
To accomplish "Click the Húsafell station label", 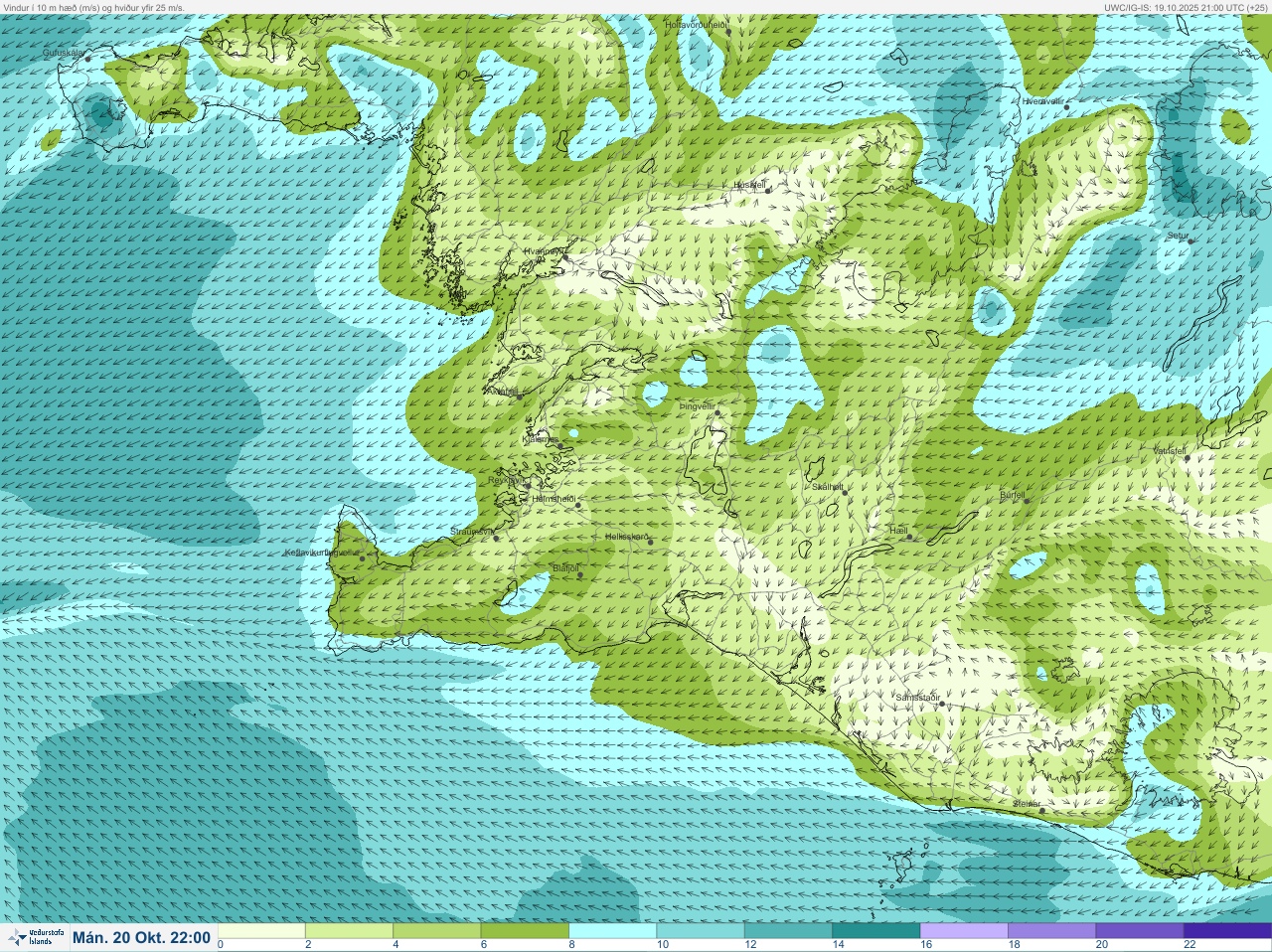I will 749,185.
